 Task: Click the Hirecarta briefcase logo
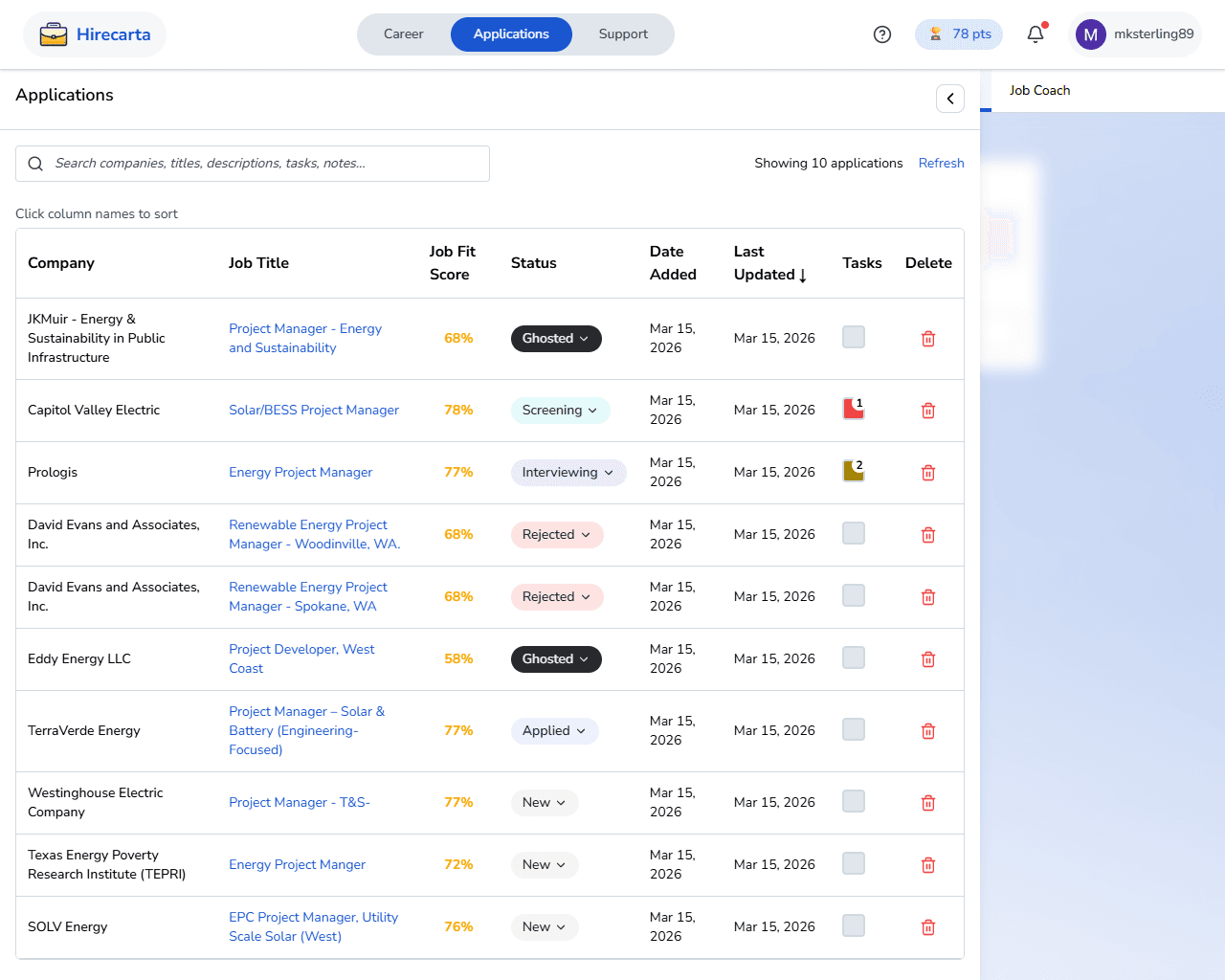tap(54, 34)
